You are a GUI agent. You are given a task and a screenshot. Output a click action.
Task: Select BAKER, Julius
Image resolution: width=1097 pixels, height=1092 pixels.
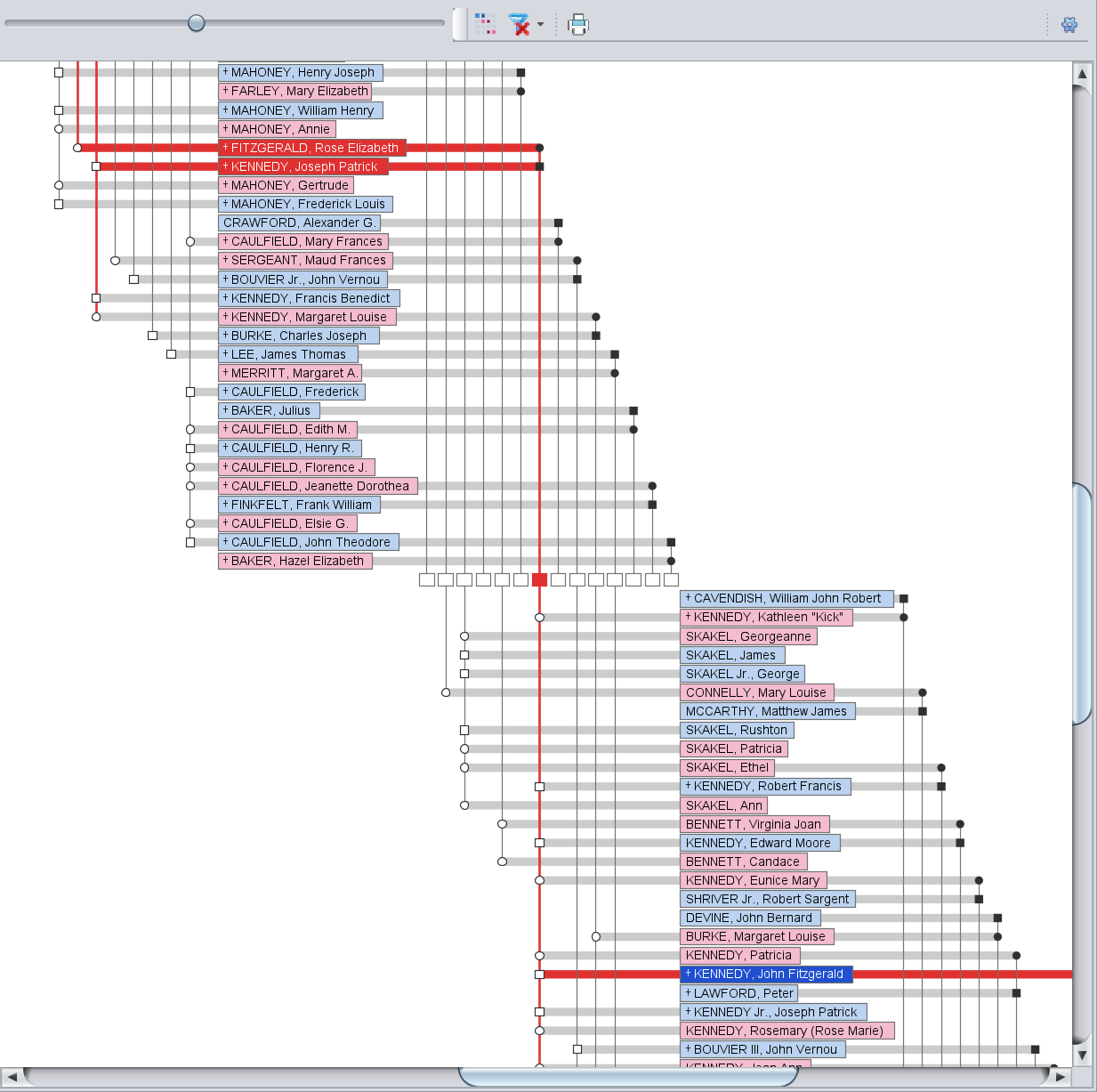[269, 410]
